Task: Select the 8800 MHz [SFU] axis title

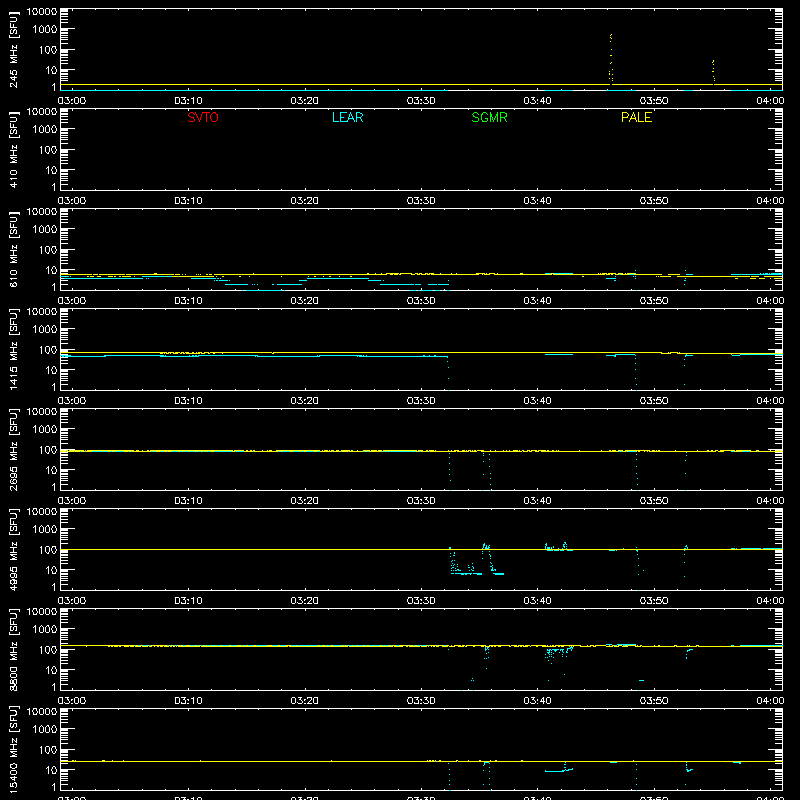Action: click(x=13, y=650)
